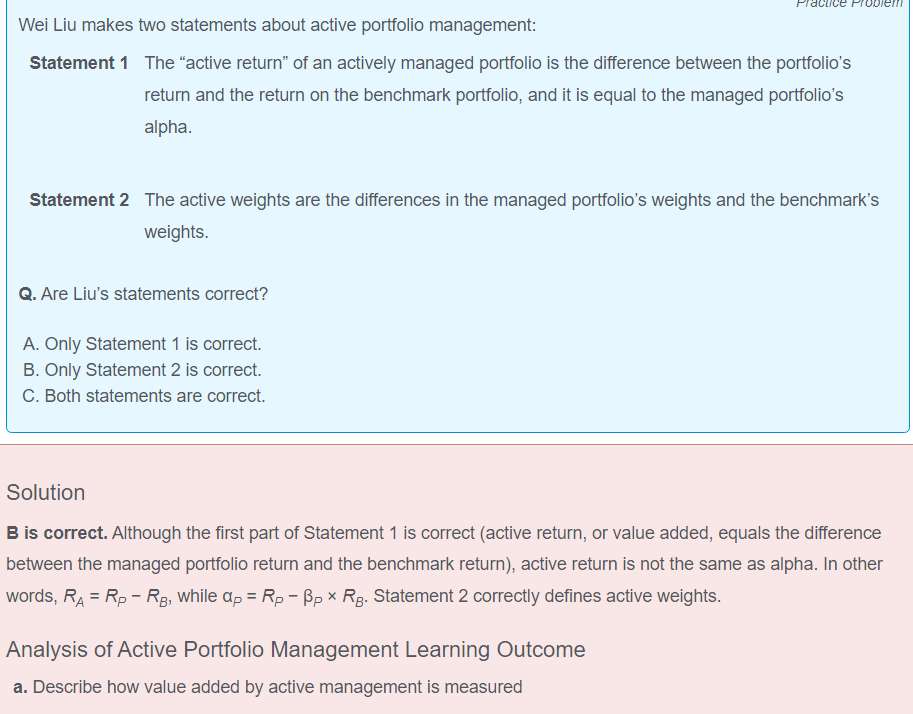This screenshot has width=913, height=714.
Task: Click the Q. marker before the question
Action: [x=27, y=294]
